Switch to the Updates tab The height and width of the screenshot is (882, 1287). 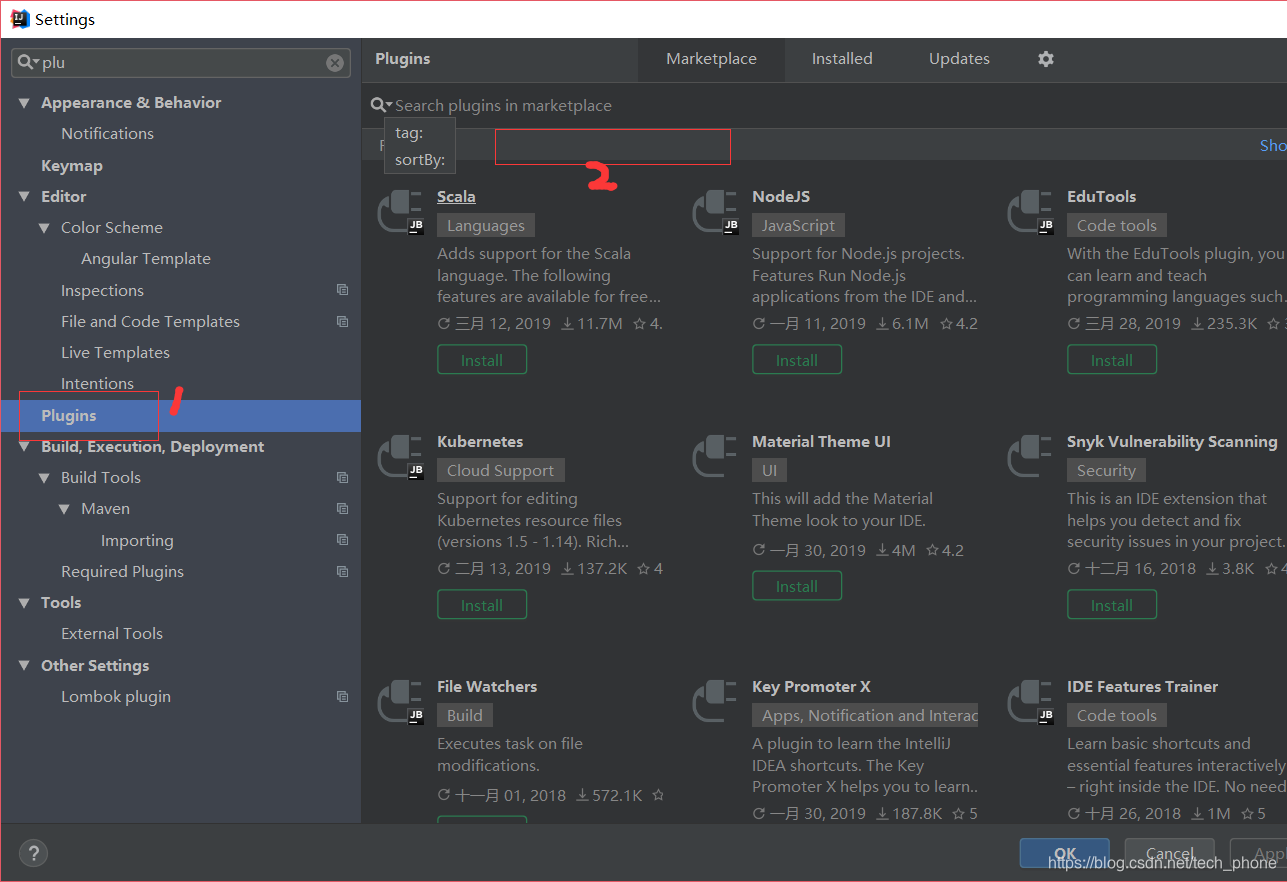(959, 59)
